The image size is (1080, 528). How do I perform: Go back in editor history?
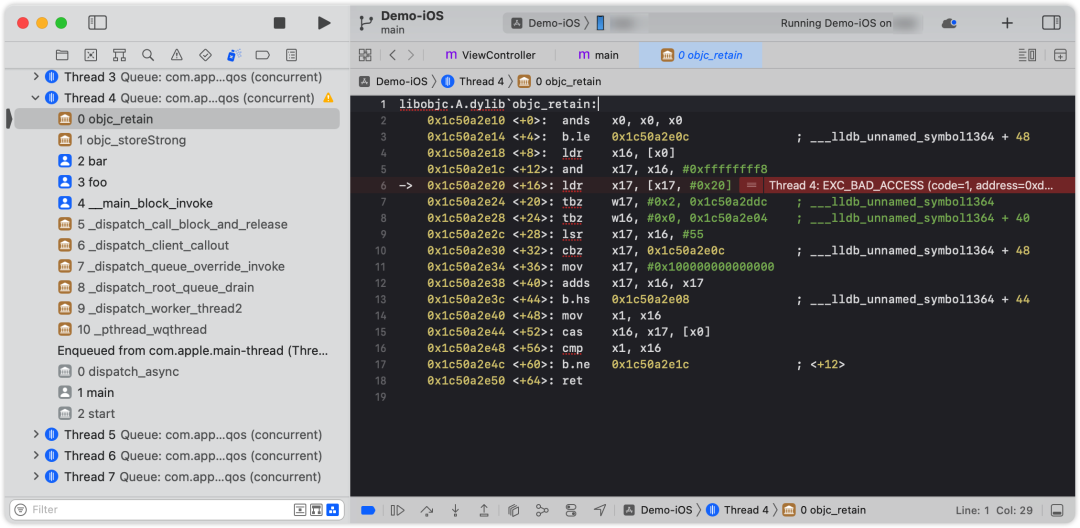click(x=392, y=55)
